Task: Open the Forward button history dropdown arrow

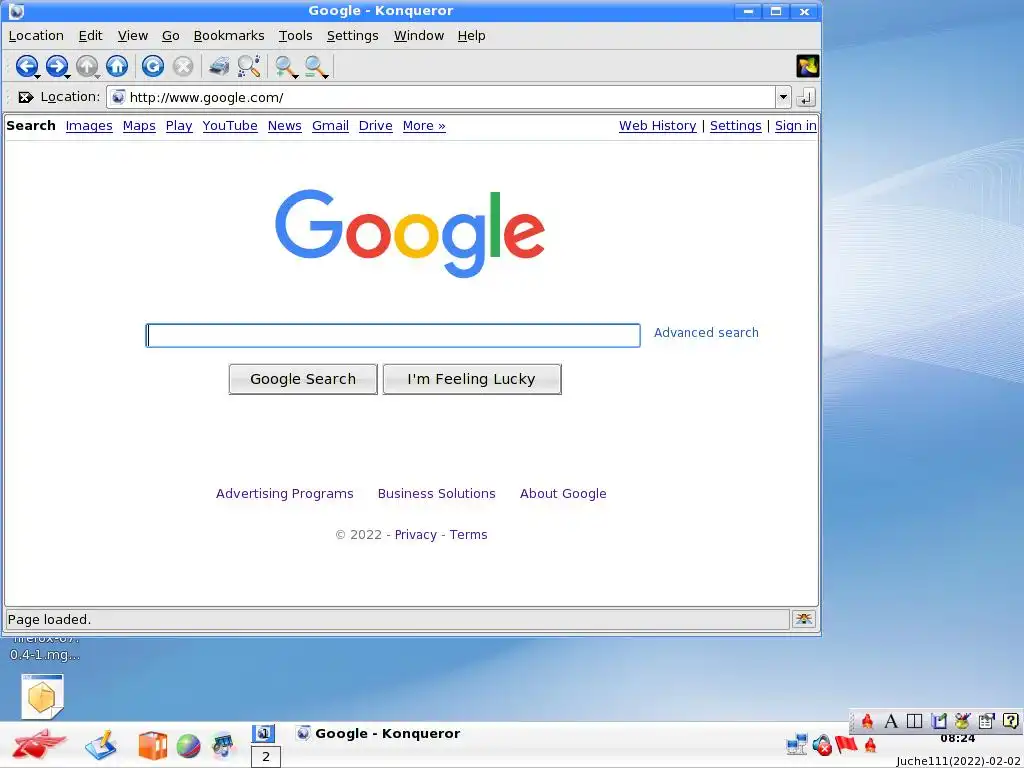Action: click(68, 76)
